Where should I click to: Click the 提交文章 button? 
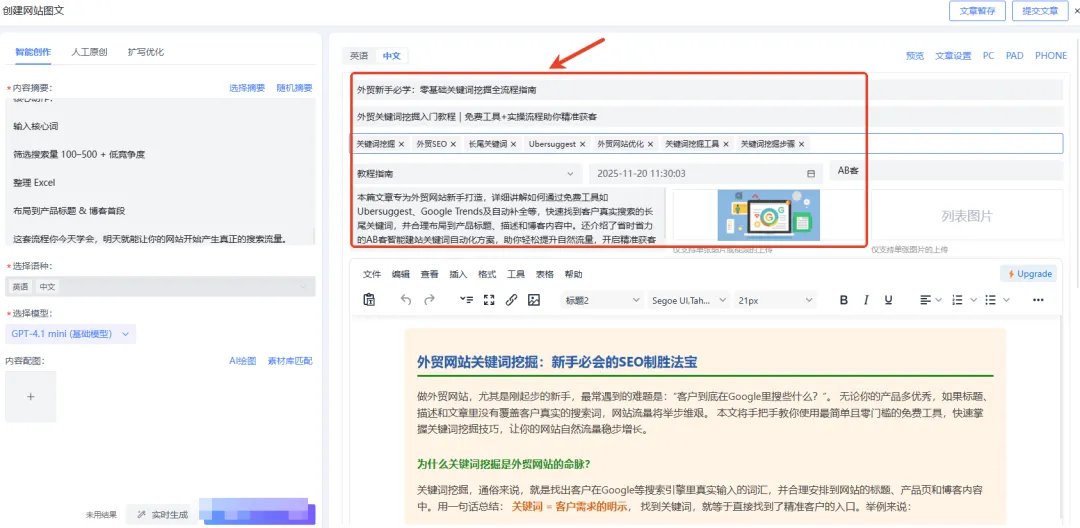[1036, 11]
